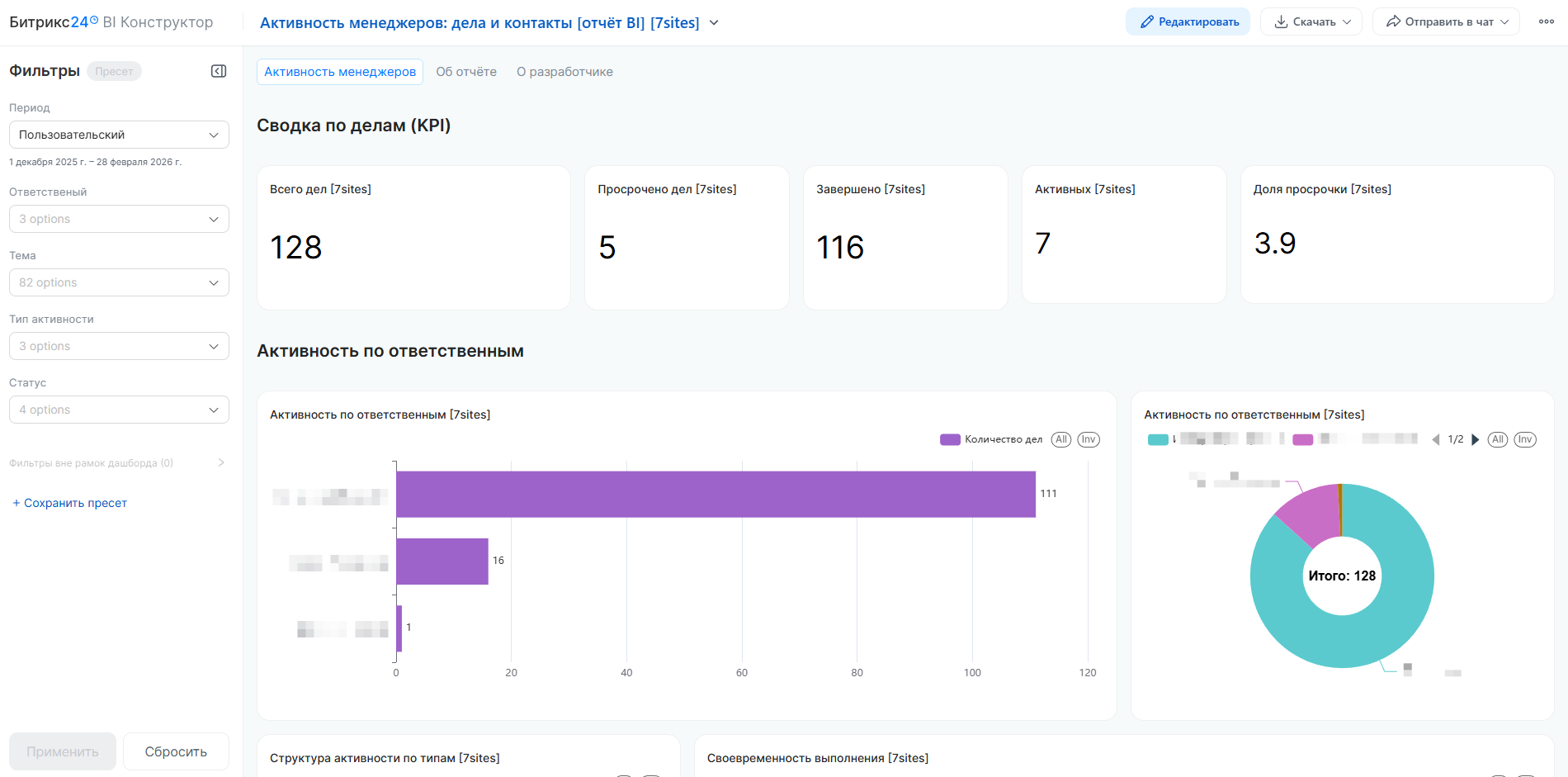The width and height of the screenshot is (1568, 777).
Task: Collapse the filters sidebar panel icon
Action: [x=219, y=71]
